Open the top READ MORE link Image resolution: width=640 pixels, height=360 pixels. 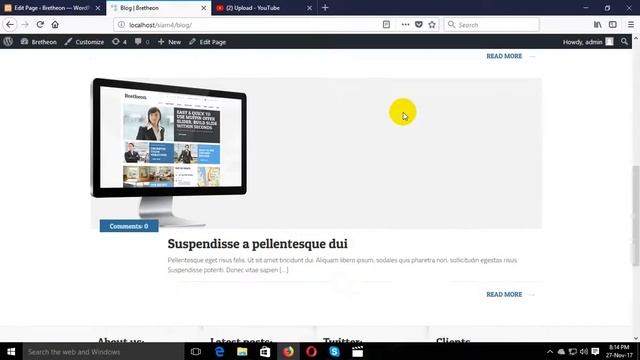[504, 56]
